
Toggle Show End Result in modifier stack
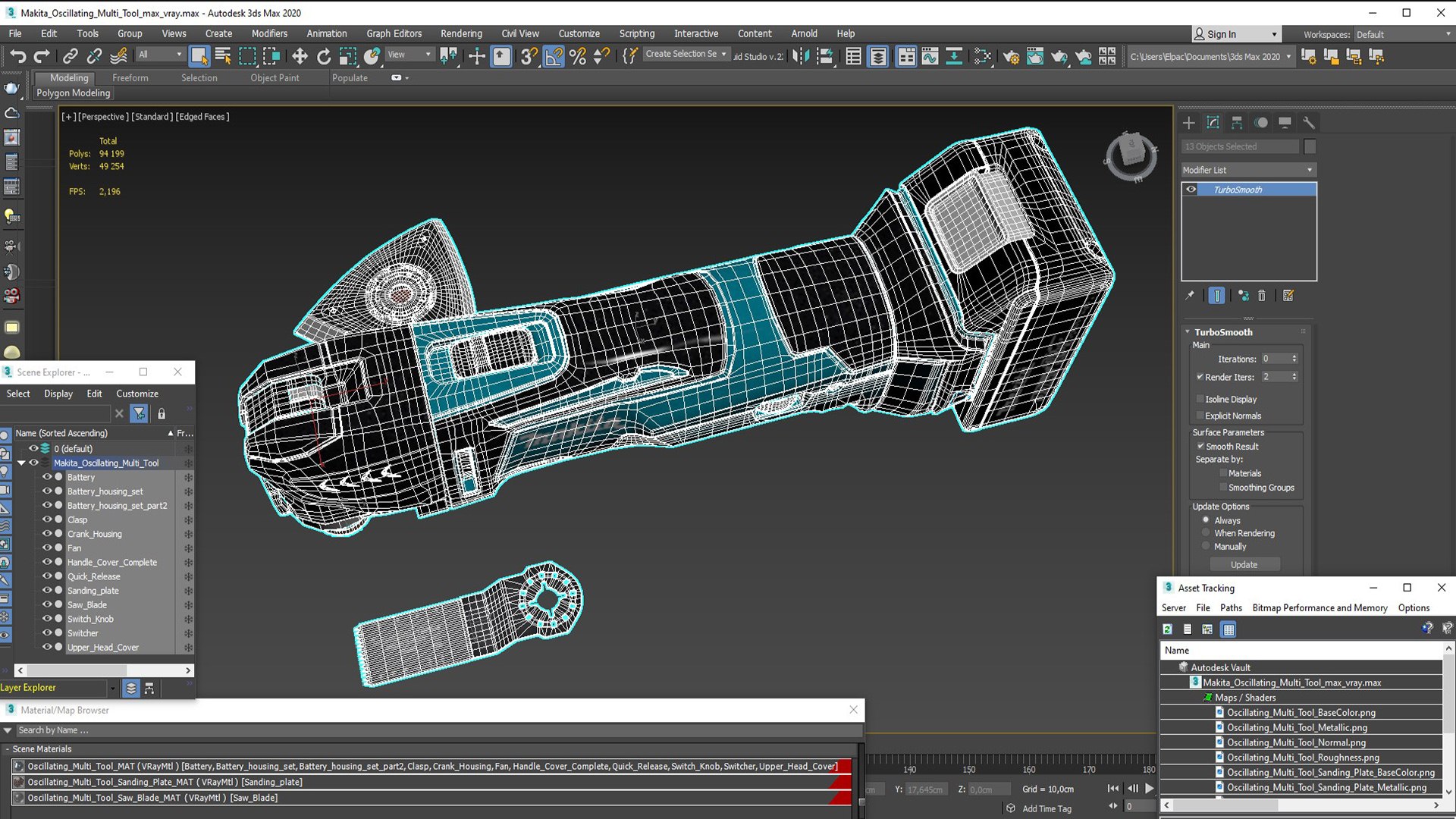click(1216, 296)
